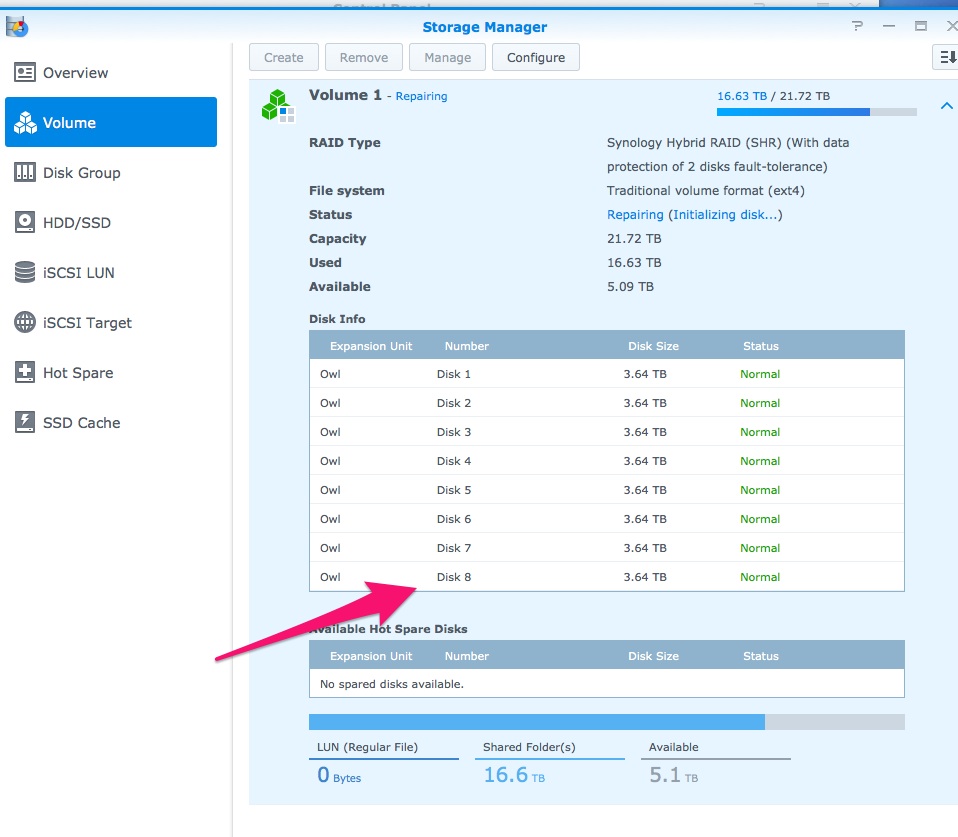The width and height of the screenshot is (958, 837).
Task: Click 'Traditional volume format (ext4)' text
Action: [x=706, y=191]
